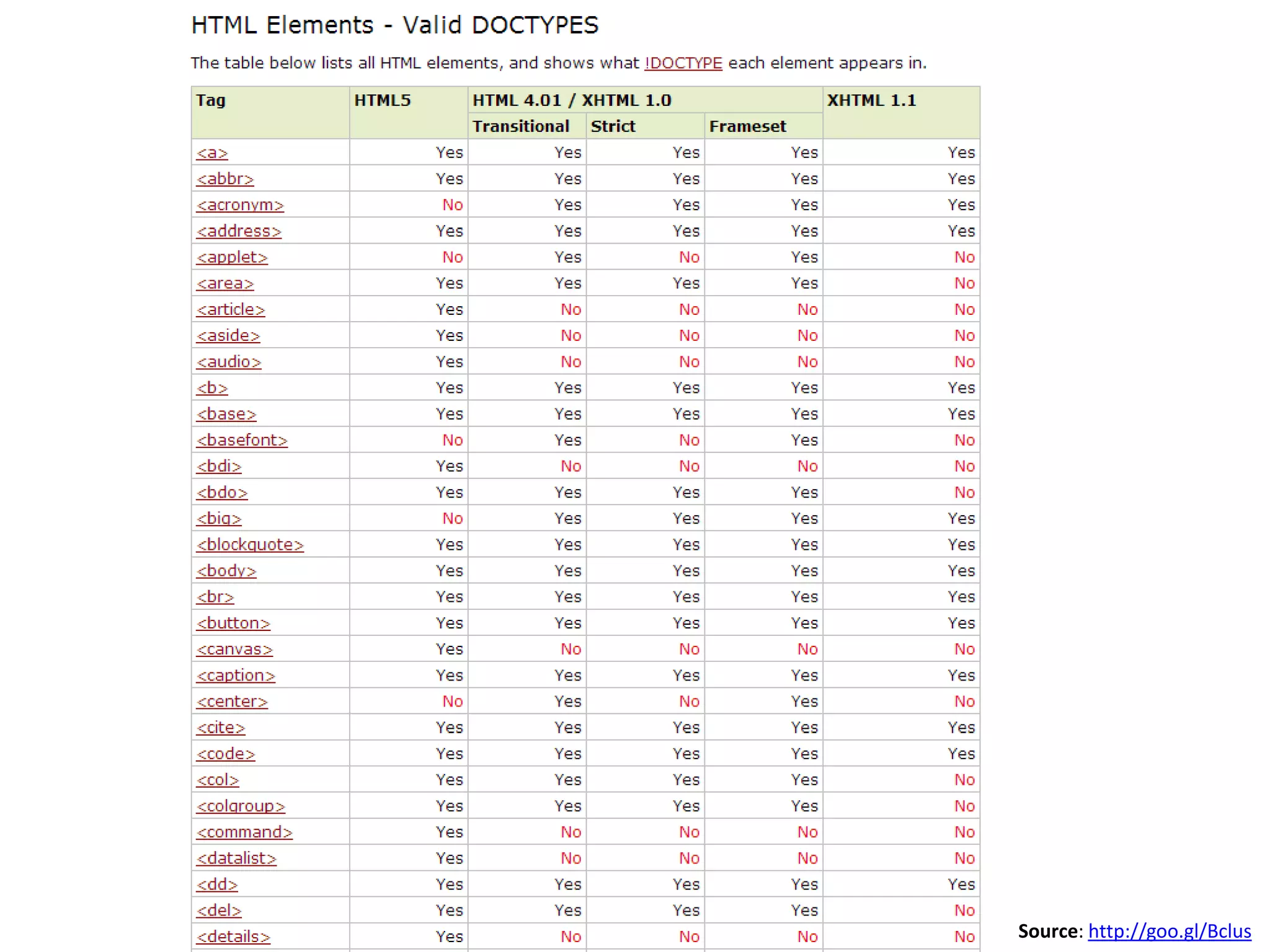Viewport: 1270px width, 952px height.
Task: Open the <center> tag link
Action: (232, 702)
